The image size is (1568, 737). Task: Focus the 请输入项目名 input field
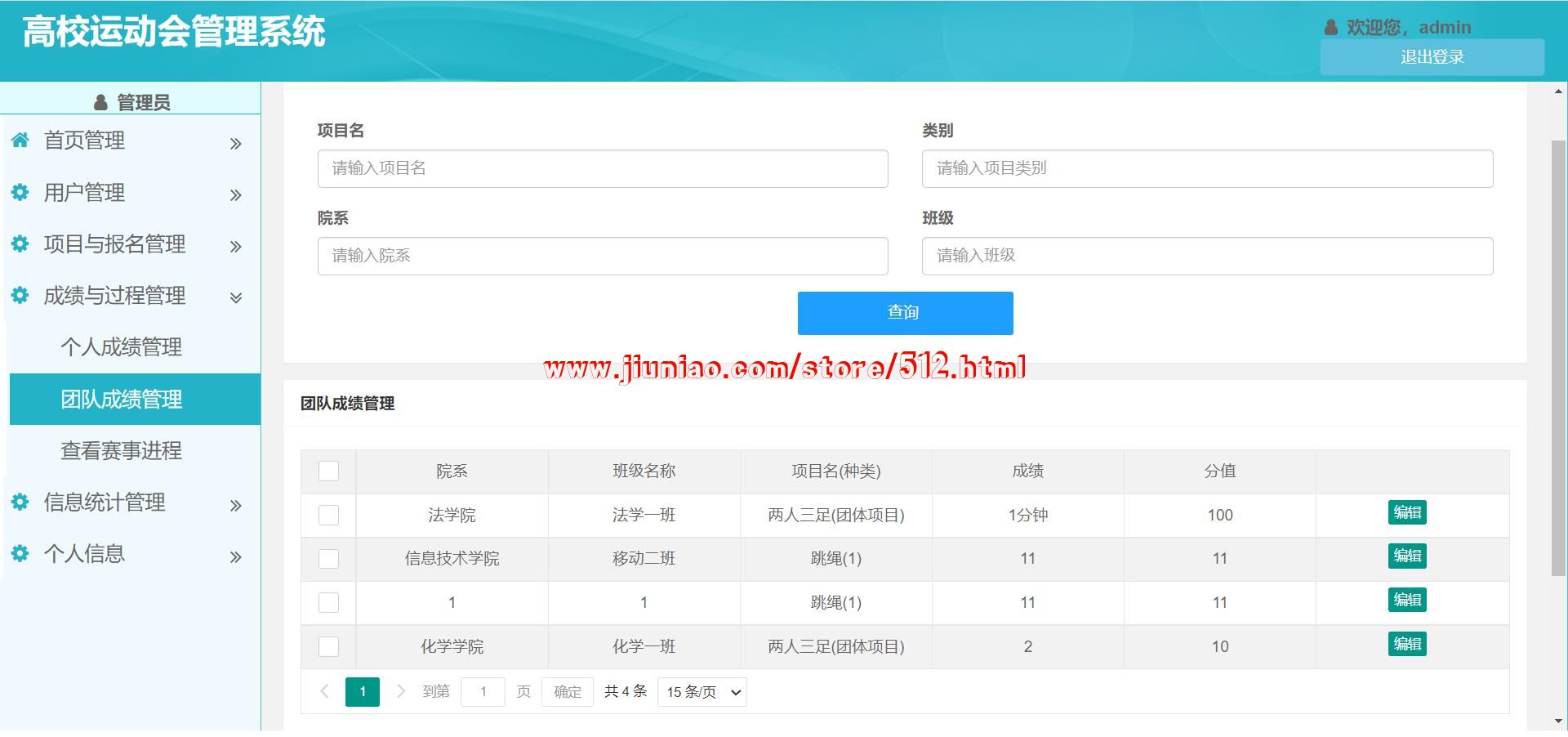pyautogui.click(x=603, y=168)
